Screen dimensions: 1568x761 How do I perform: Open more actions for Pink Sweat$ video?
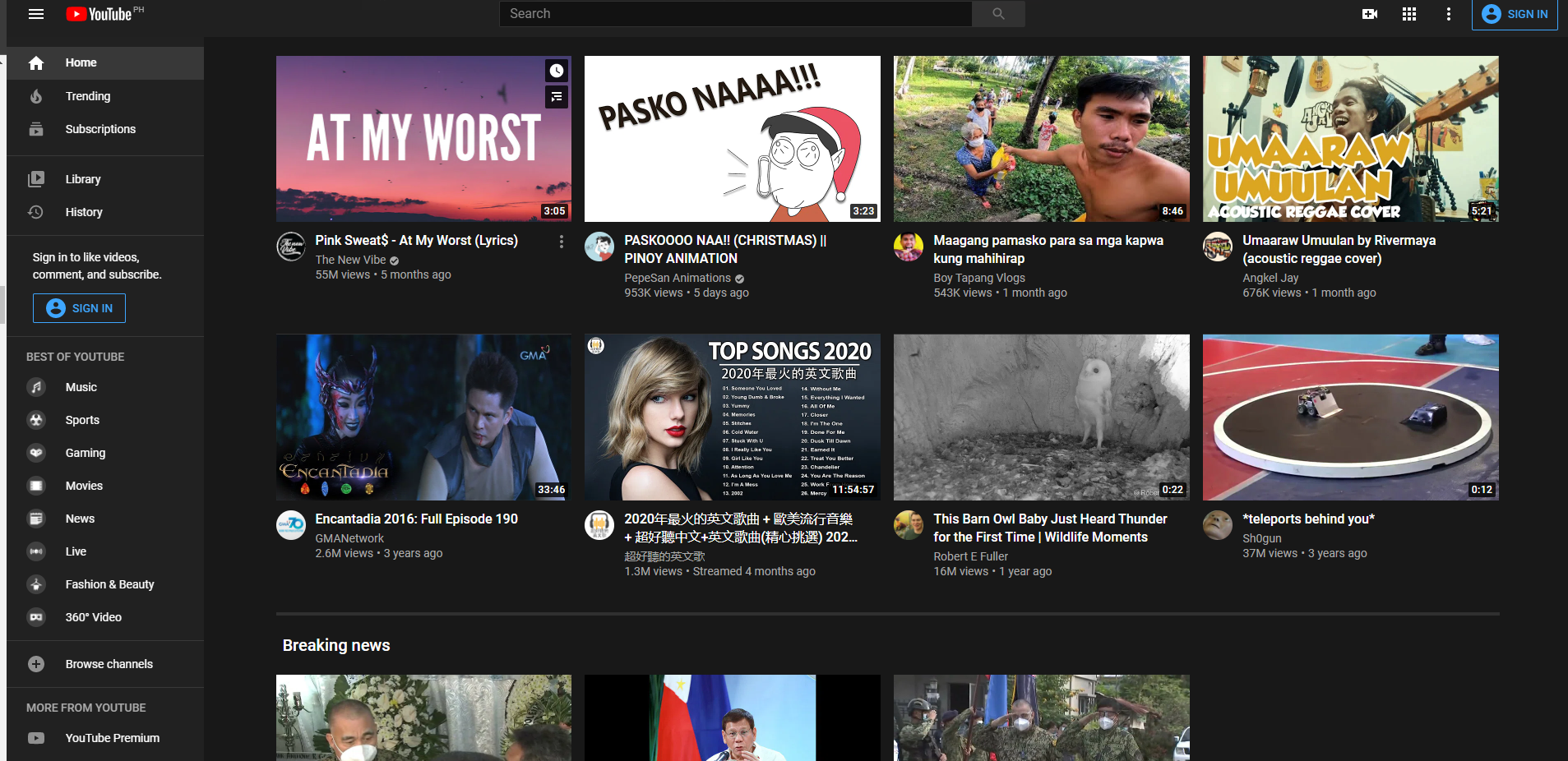562,242
